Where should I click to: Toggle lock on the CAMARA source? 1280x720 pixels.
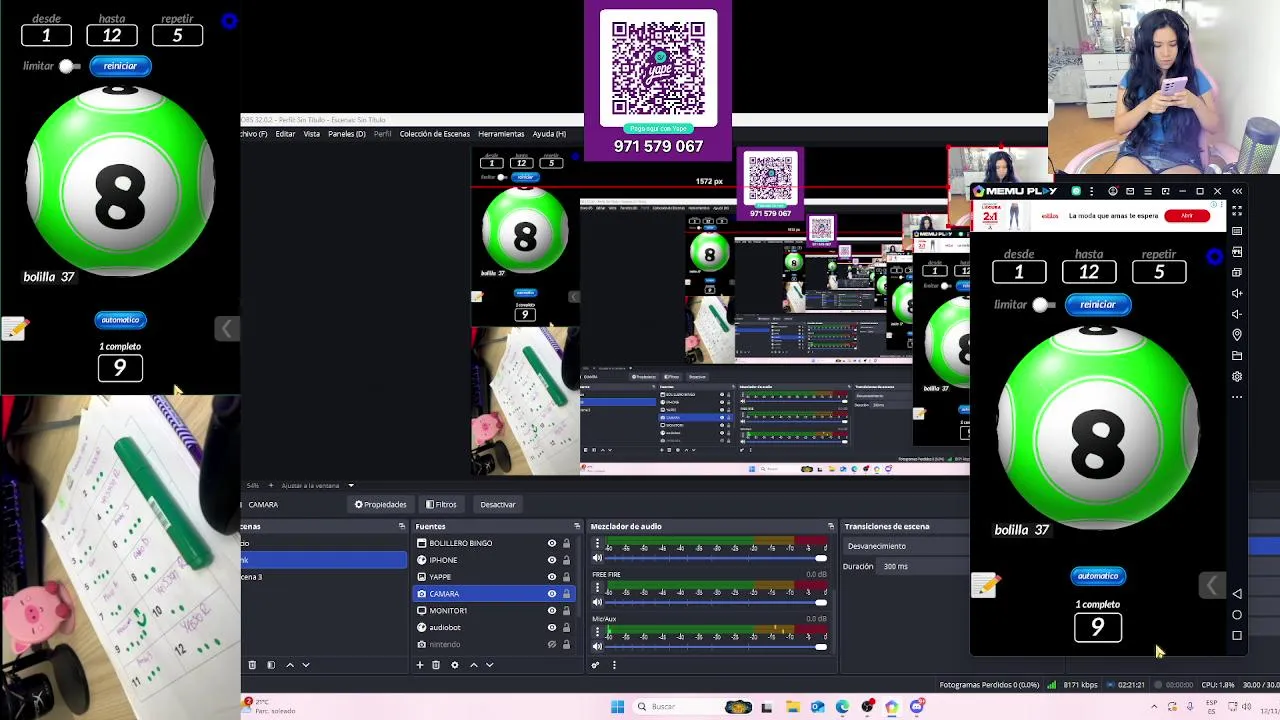pos(566,594)
